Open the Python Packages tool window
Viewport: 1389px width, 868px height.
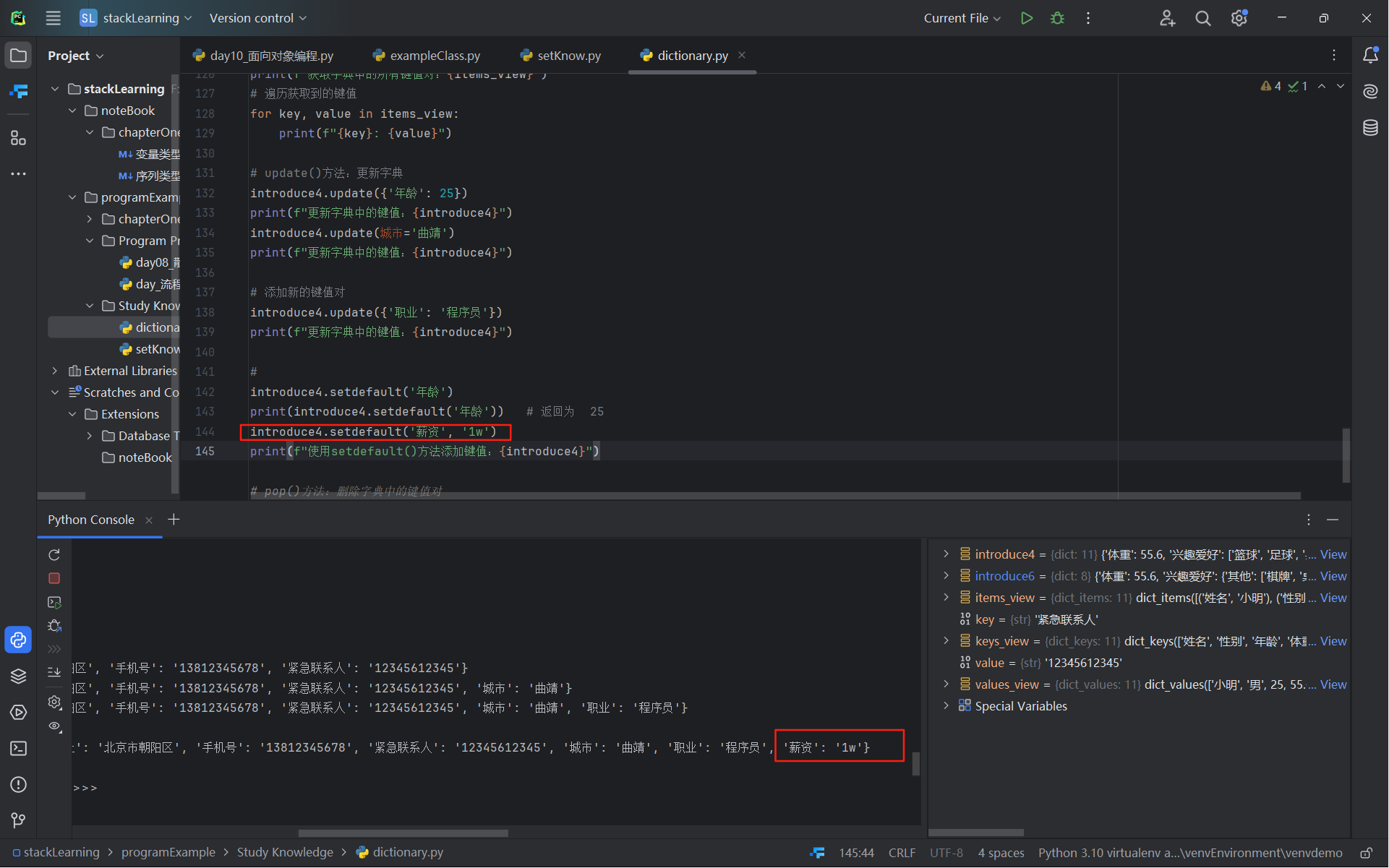[x=18, y=676]
